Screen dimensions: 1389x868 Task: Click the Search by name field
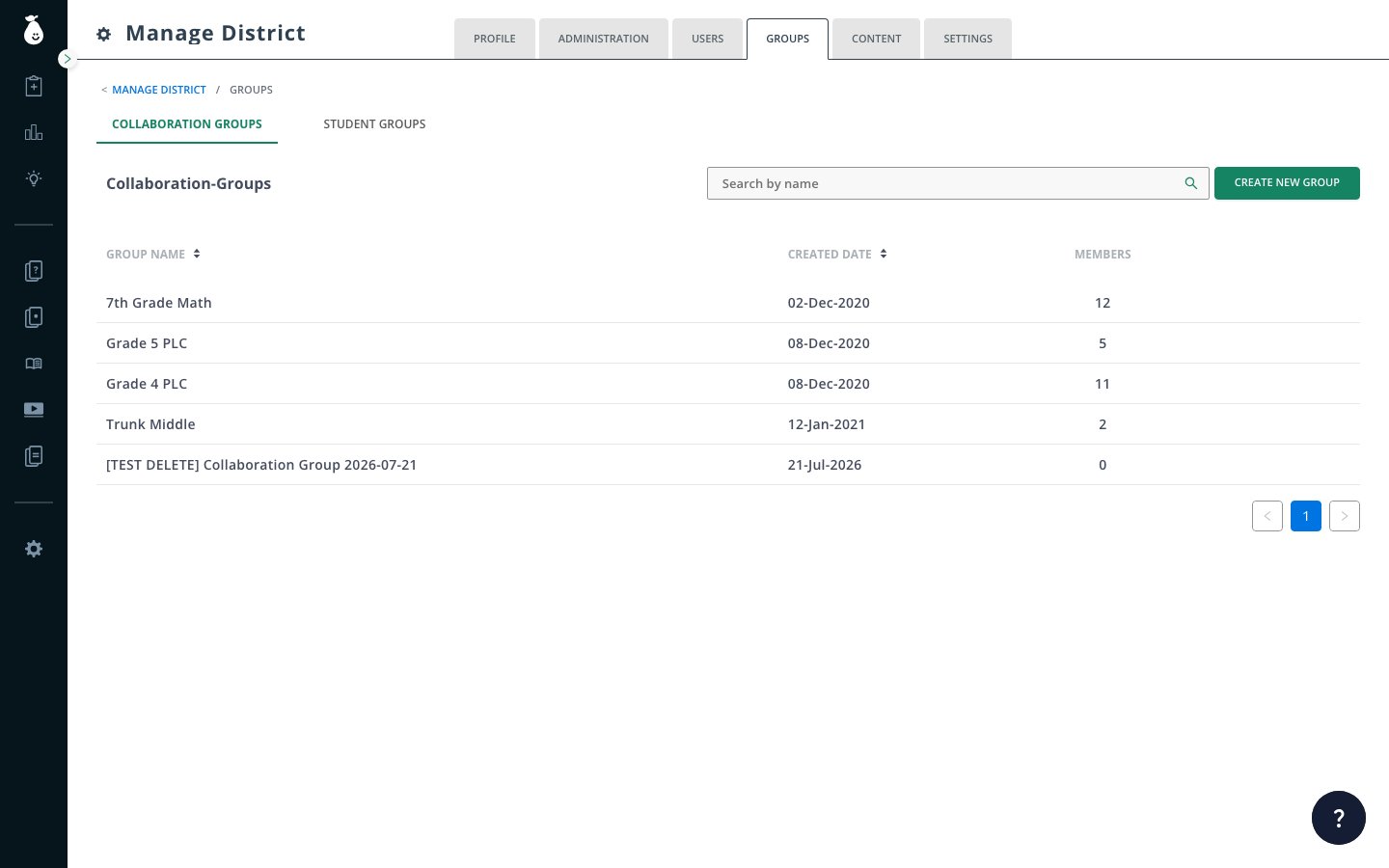pos(958,183)
